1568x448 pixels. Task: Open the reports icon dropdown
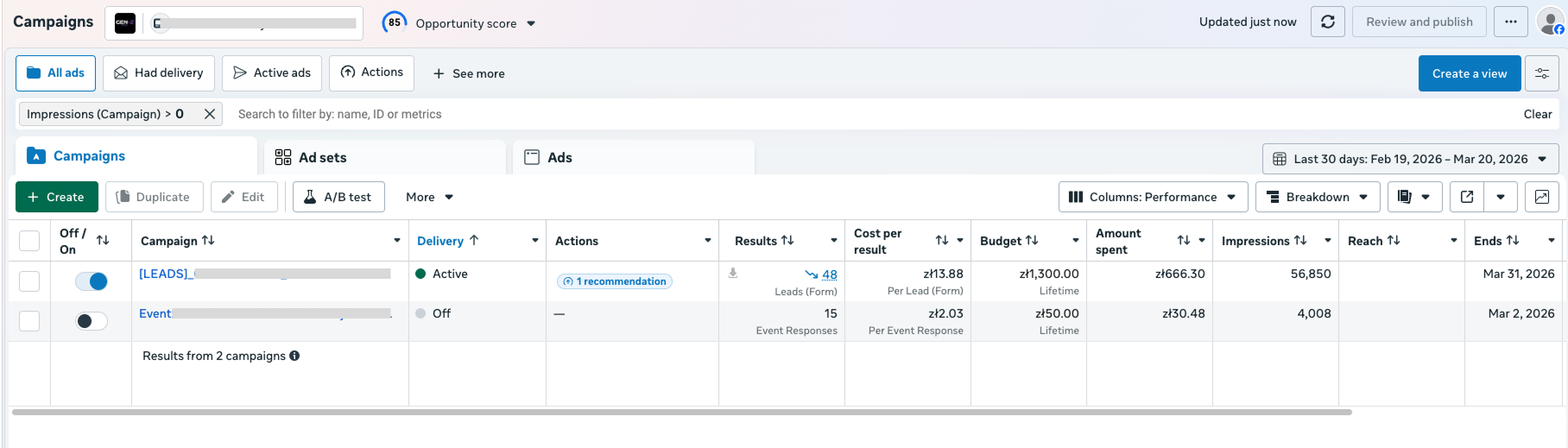[1413, 197]
